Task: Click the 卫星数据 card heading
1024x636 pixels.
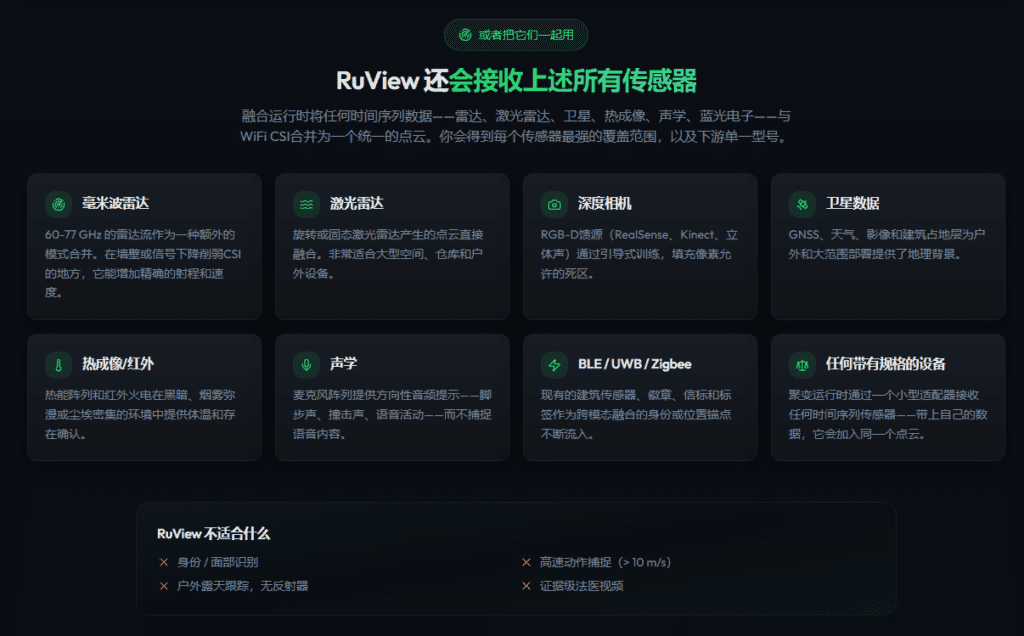Action: [852, 203]
